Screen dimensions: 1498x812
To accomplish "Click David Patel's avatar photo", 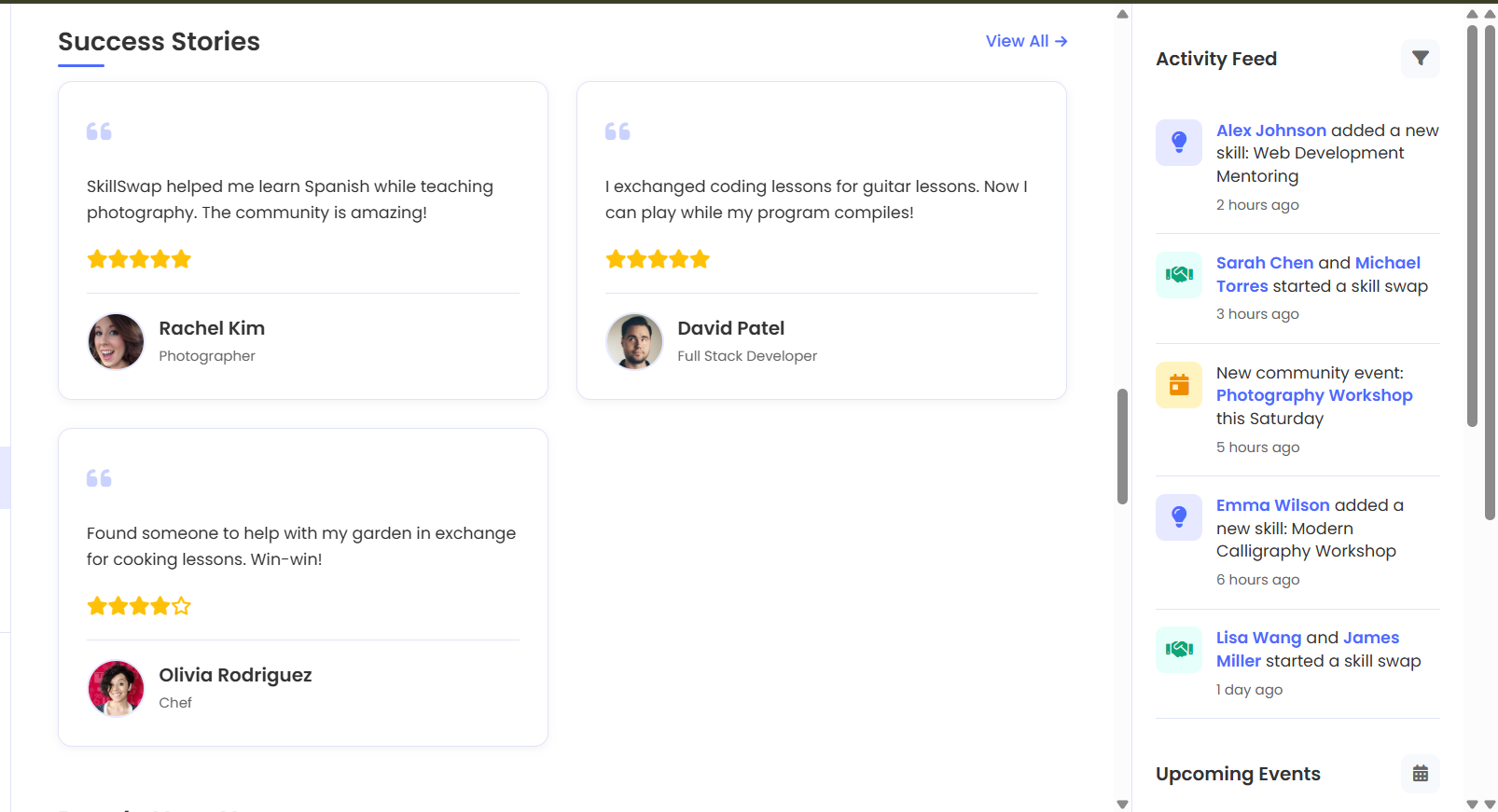I will [635, 341].
